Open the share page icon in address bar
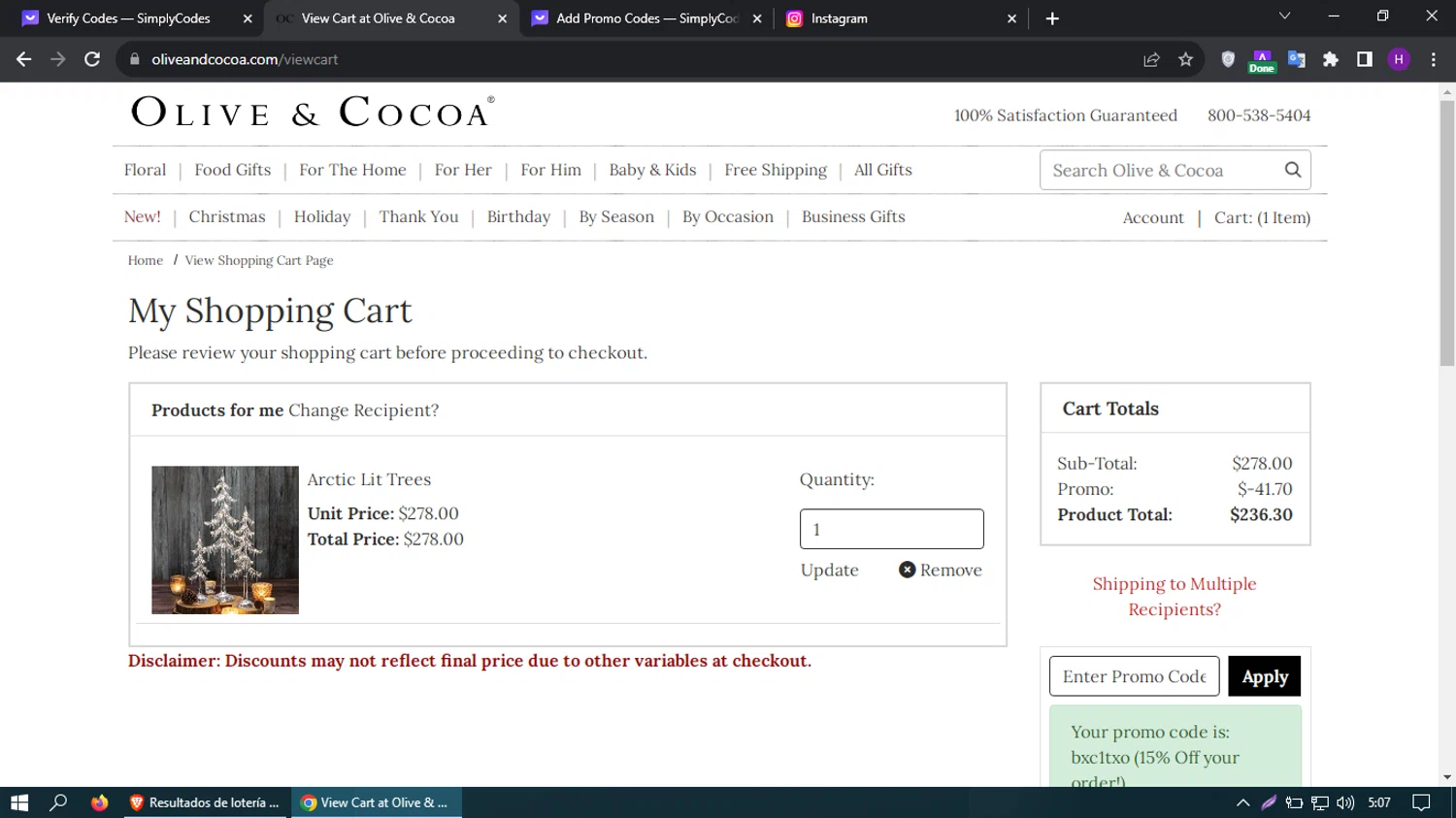The height and width of the screenshot is (818, 1456). (x=1151, y=59)
